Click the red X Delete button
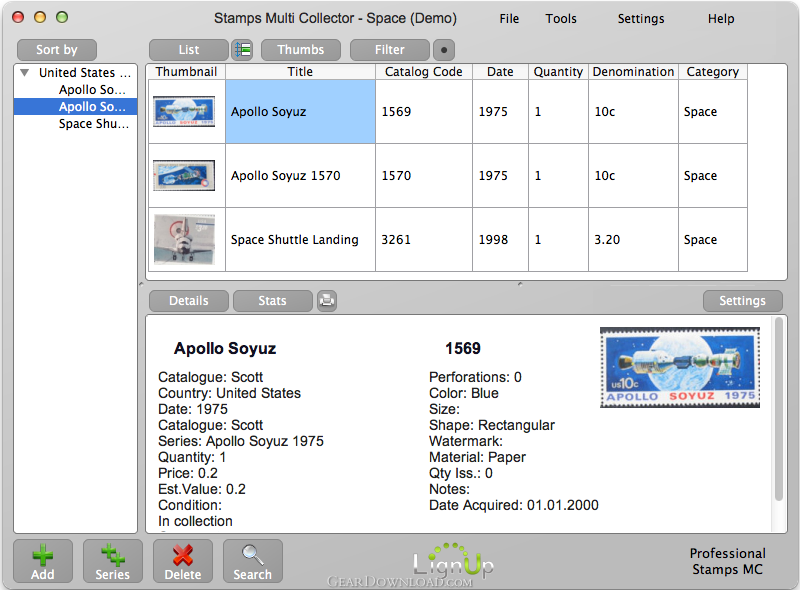 (x=183, y=561)
